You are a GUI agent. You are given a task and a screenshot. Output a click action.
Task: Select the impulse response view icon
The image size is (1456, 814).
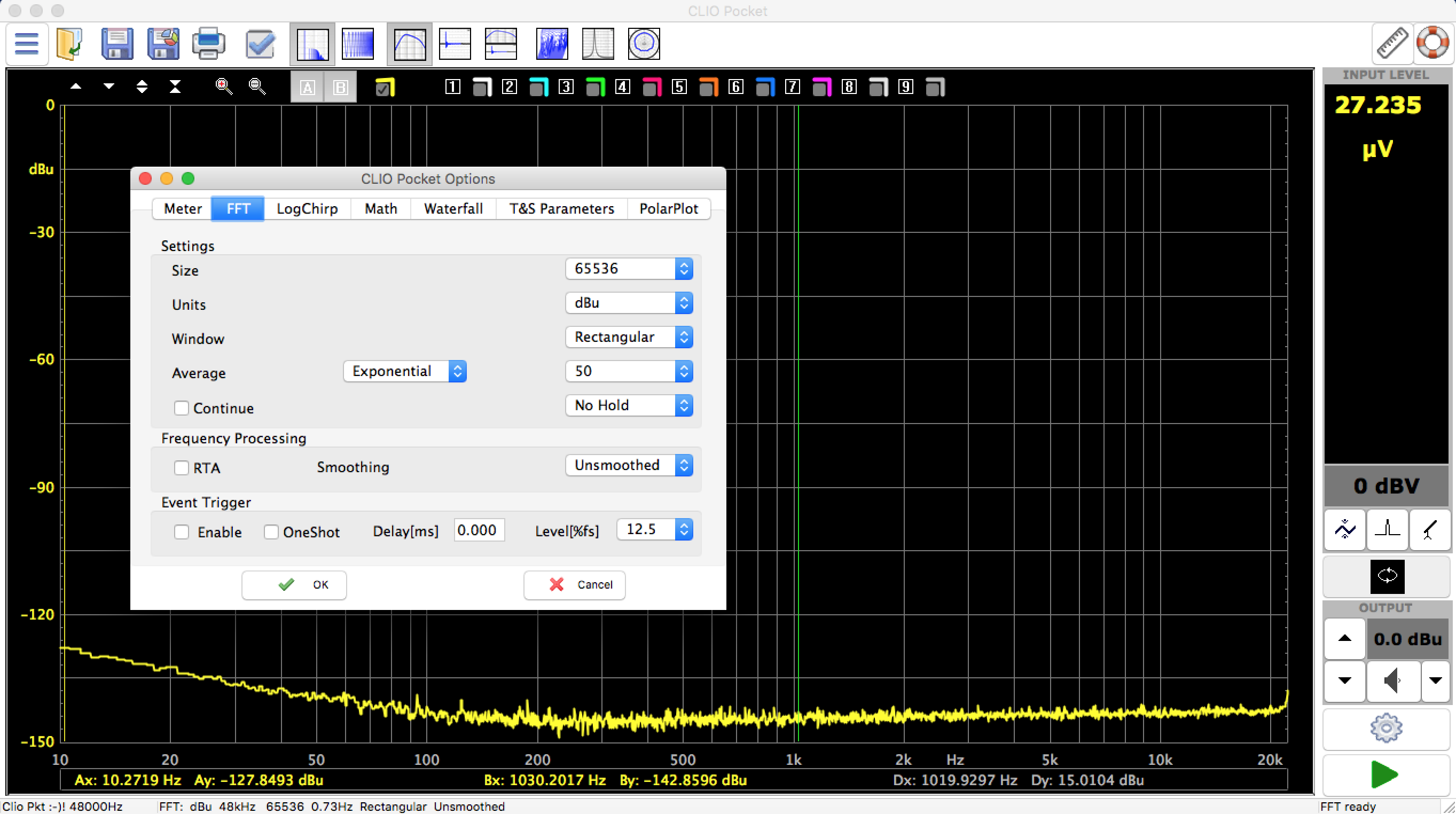click(455, 43)
